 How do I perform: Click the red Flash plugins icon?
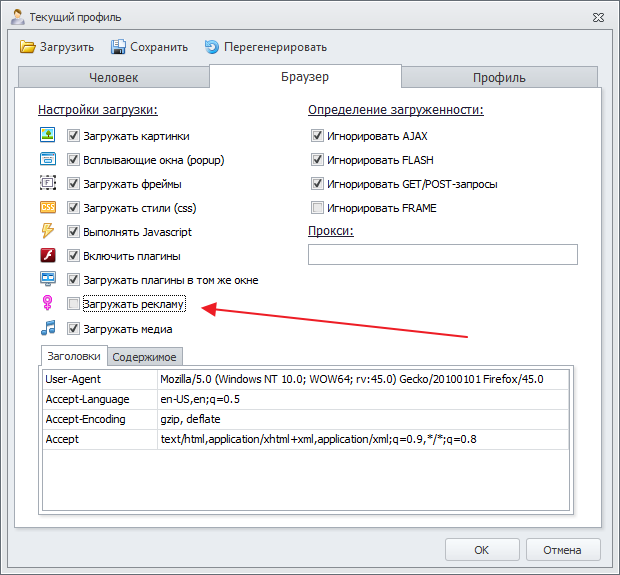click(48, 255)
